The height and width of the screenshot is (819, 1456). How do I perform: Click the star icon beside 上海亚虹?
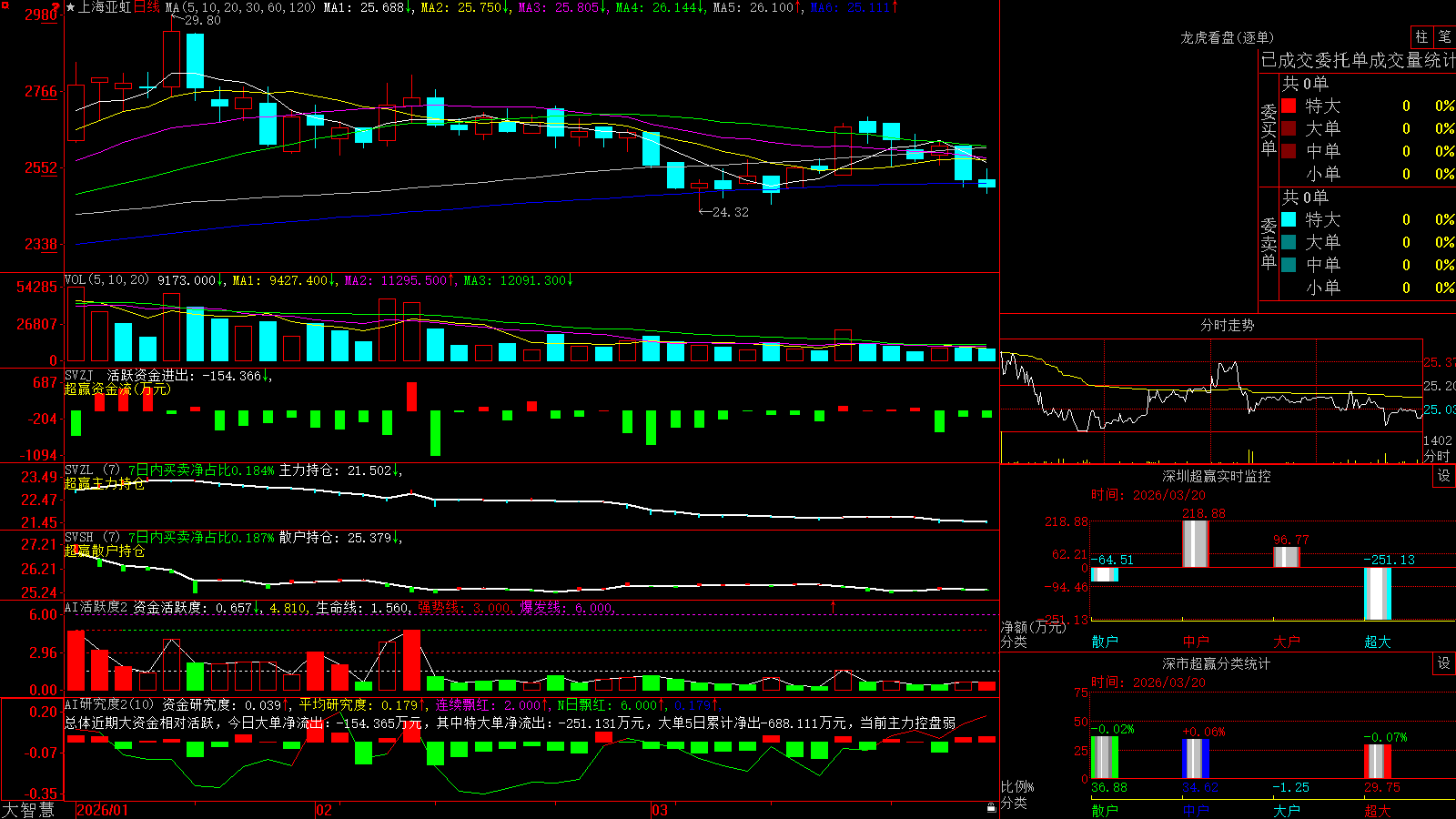point(70,7)
